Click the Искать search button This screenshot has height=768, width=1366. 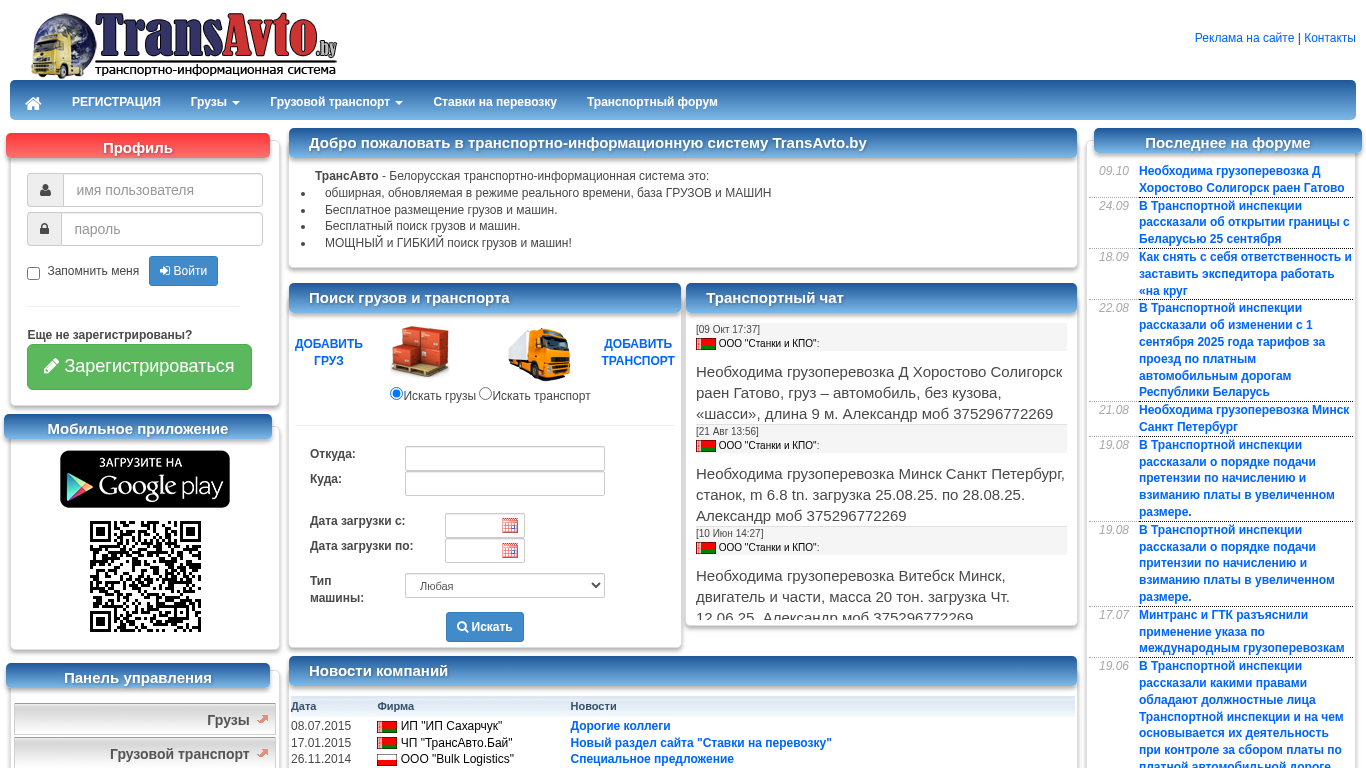pyautogui.click(x=485, y=627)
